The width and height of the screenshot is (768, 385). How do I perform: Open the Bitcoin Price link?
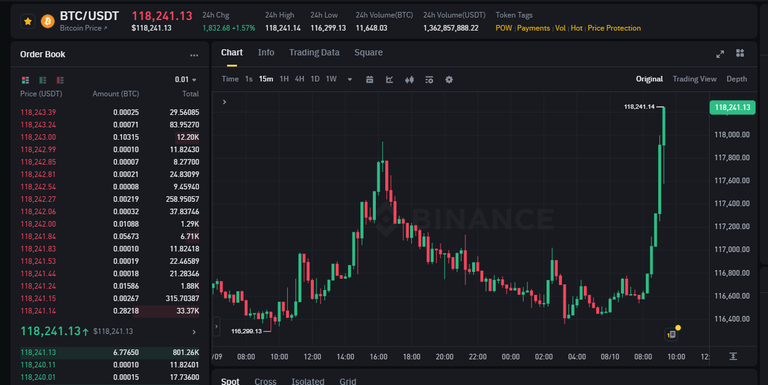83,28
